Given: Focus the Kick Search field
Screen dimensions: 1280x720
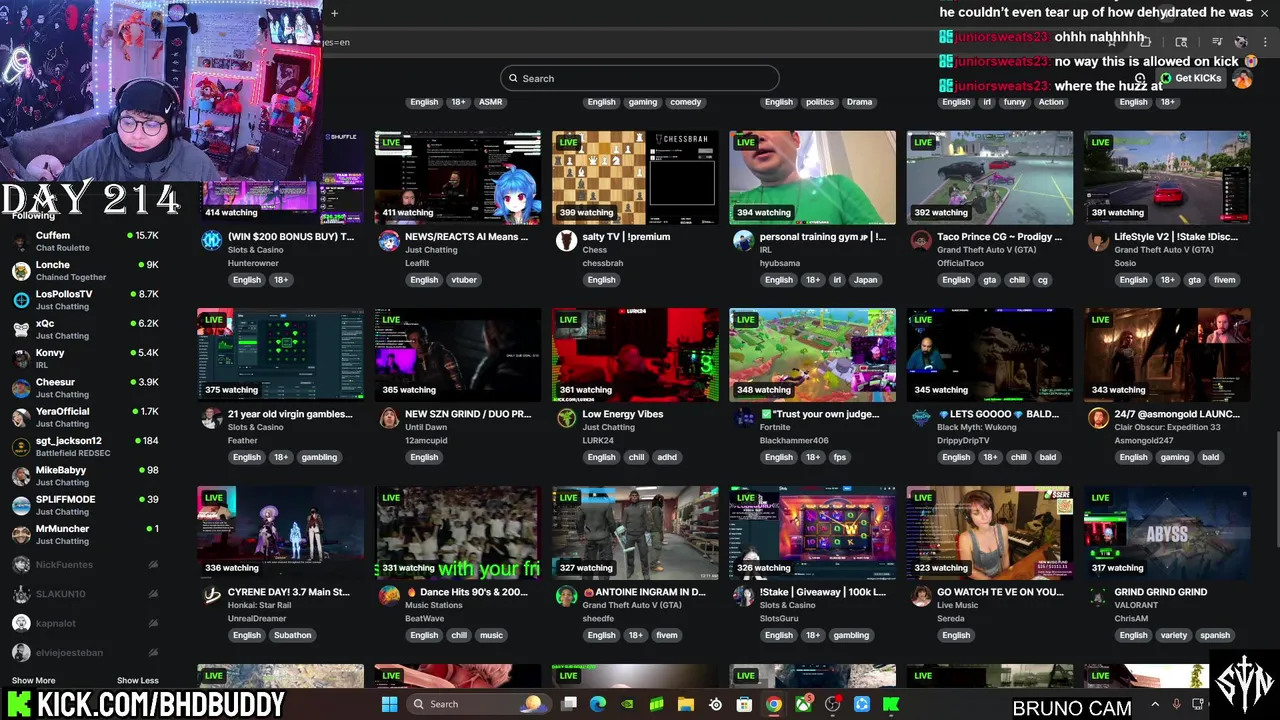Looking at the screenshot, I should click(640, 78).
